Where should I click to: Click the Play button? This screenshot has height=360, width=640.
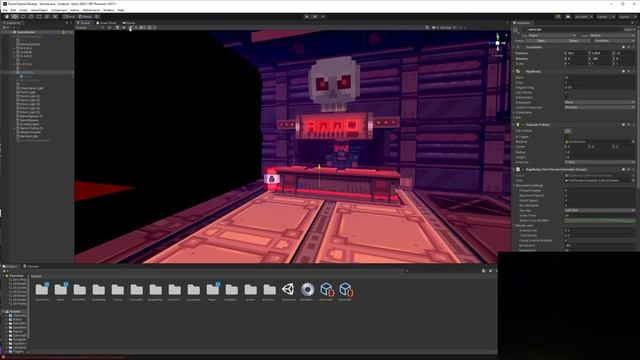pos(307,17)
